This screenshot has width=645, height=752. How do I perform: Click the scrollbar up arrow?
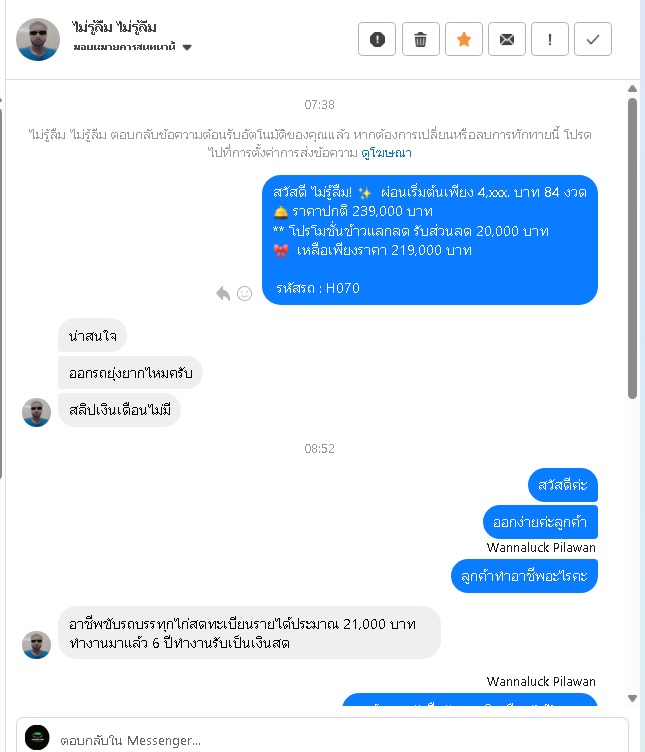[x=633, y=89]
